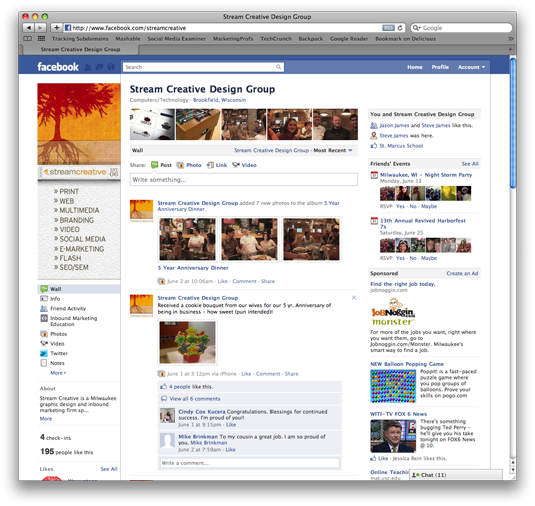
Task: Open the Account dropdown menu
Action: click(471, 67)
